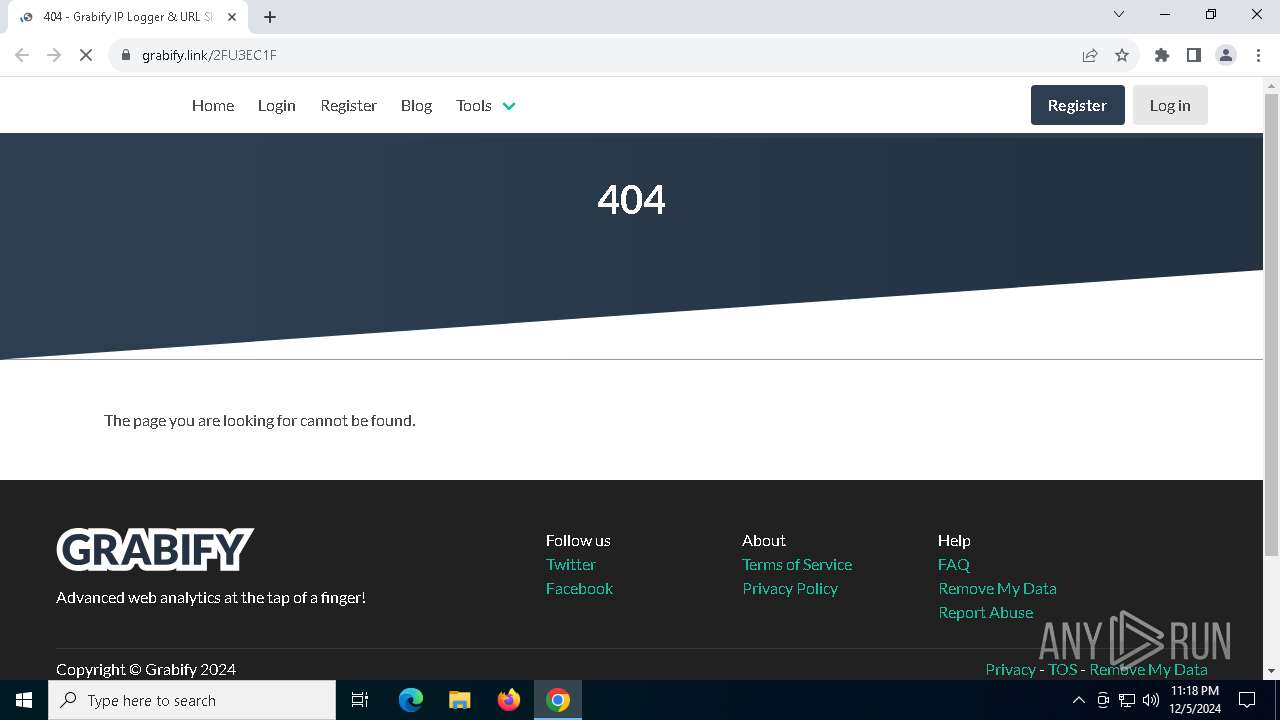Launch Microsoft Edge from taskbar

coord(411,700)
